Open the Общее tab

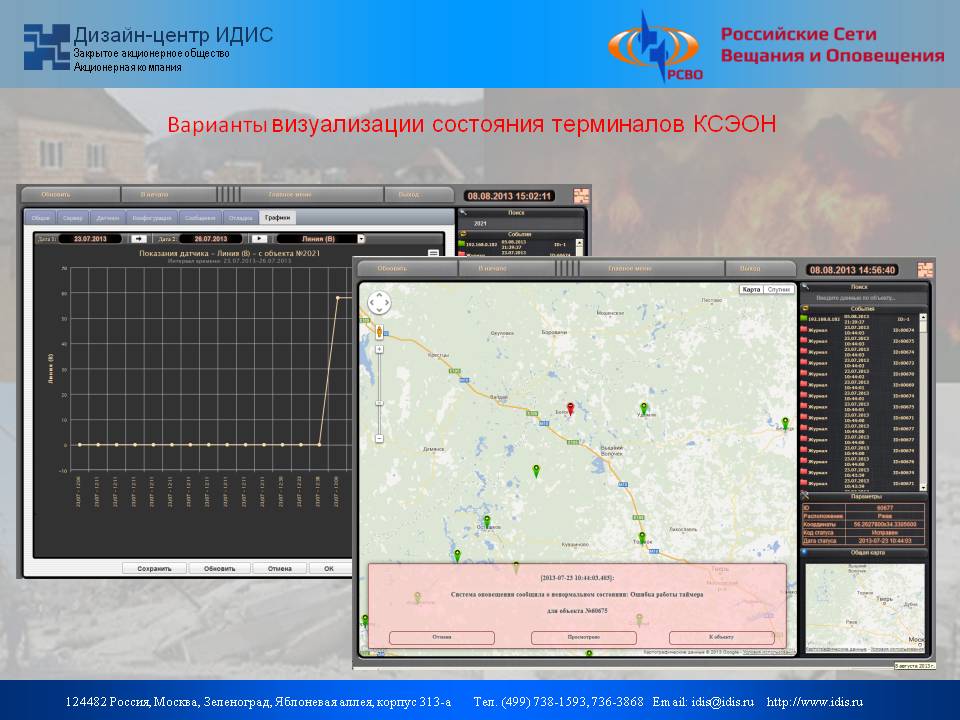(40, 218)
